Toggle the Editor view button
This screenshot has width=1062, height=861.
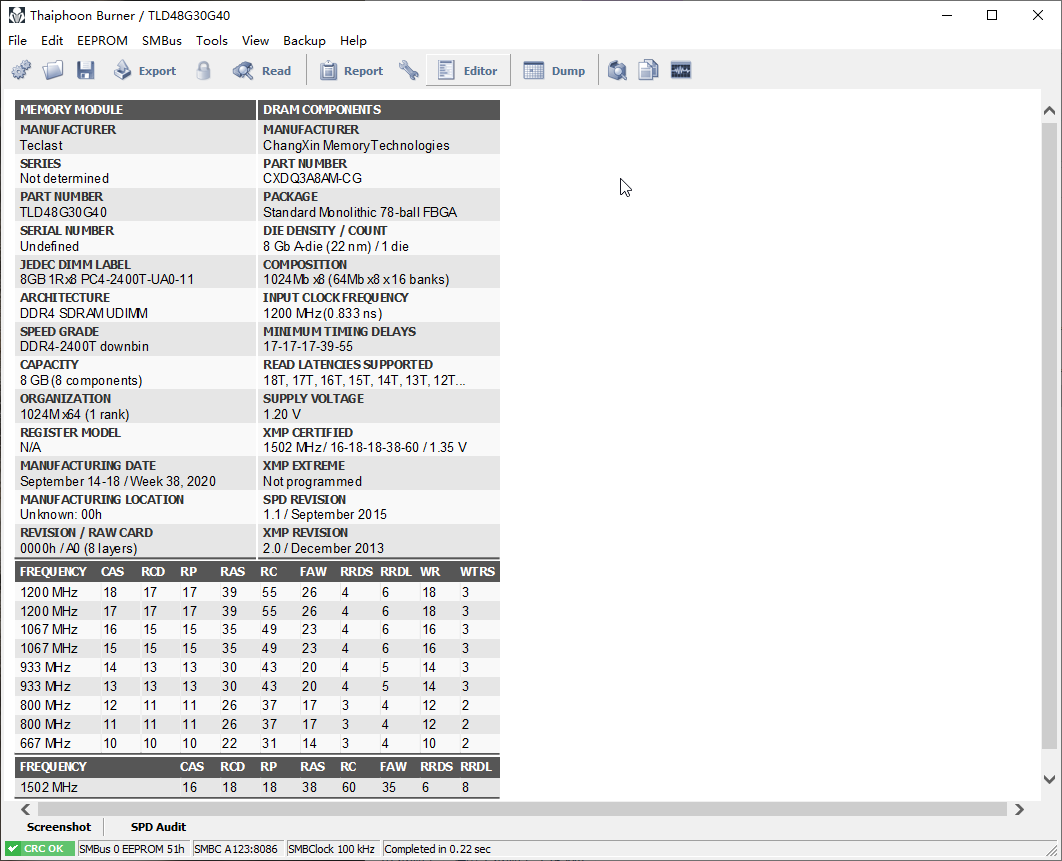pyautogui.click(x=468, y=71)
